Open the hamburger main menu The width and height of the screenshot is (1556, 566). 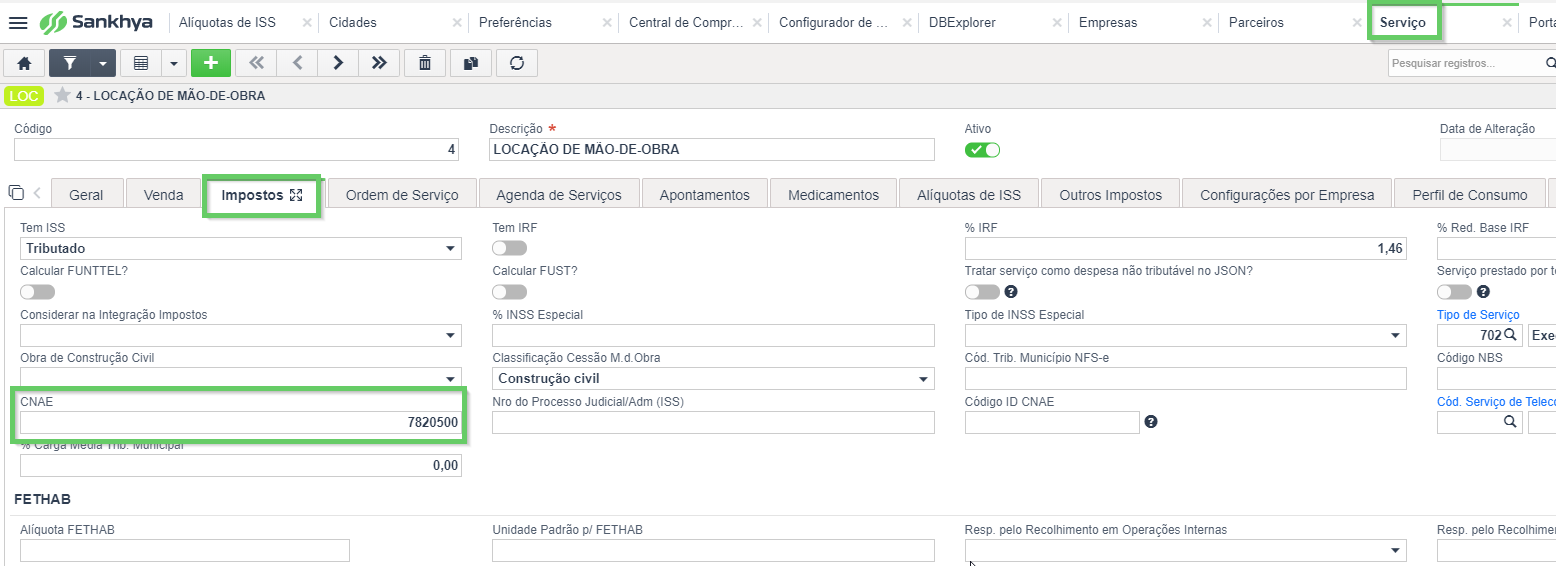click(18, 22)
